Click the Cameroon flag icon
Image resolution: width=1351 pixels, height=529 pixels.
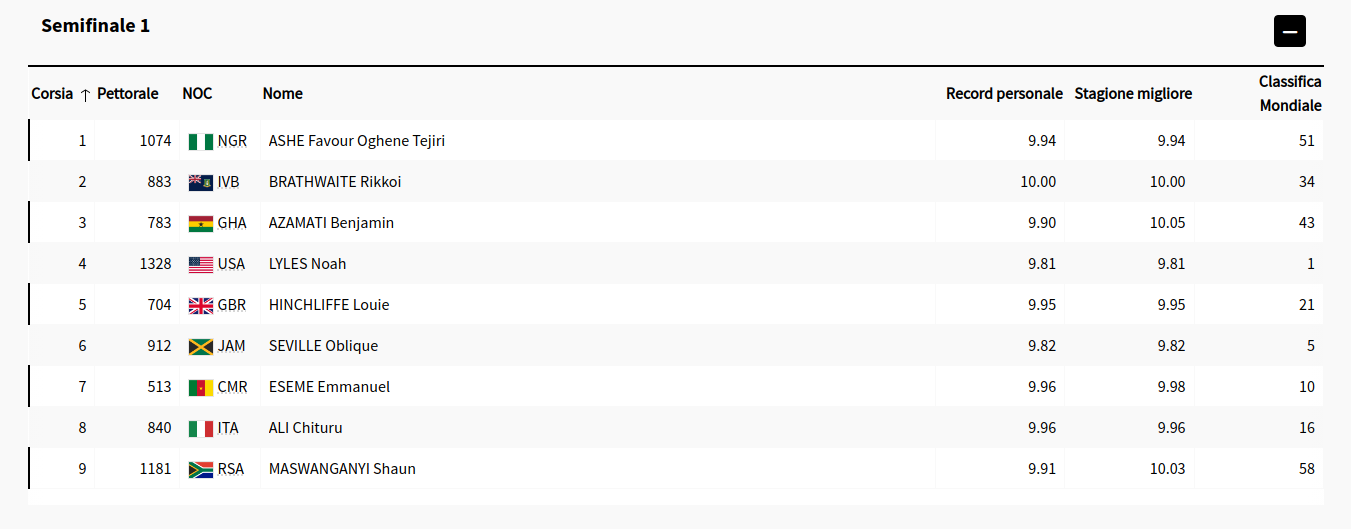[x=201, y=387]
